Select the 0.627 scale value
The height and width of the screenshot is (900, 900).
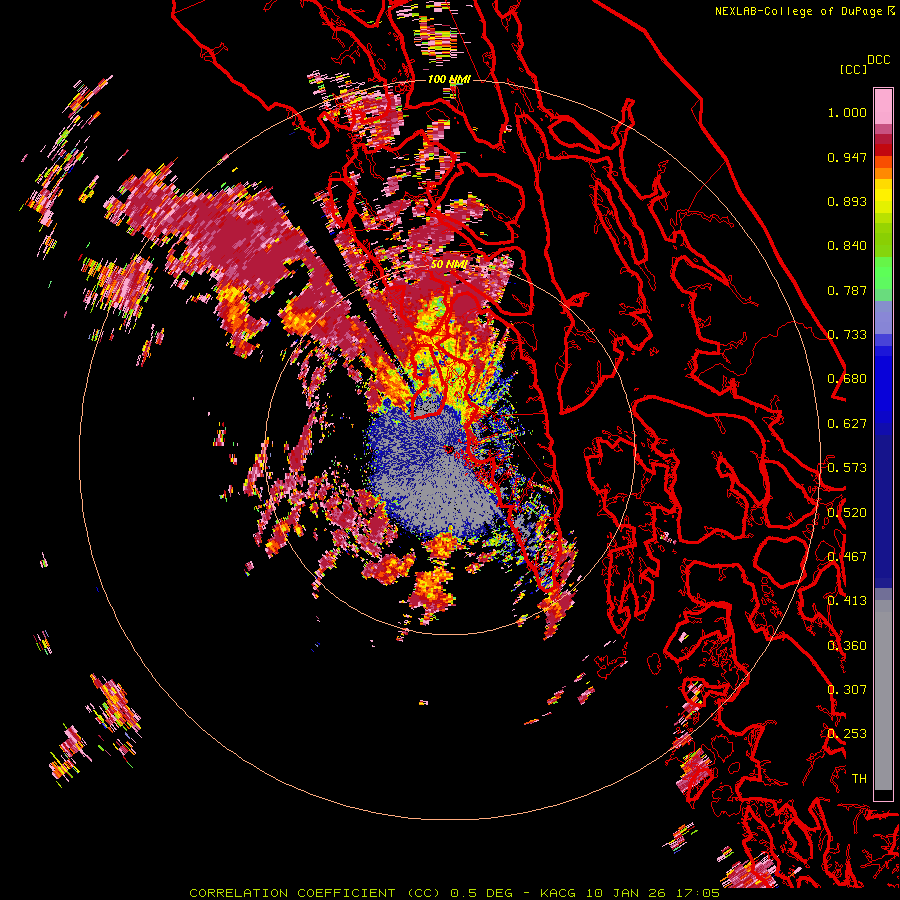pyautogui.click(x=847, y=424)
